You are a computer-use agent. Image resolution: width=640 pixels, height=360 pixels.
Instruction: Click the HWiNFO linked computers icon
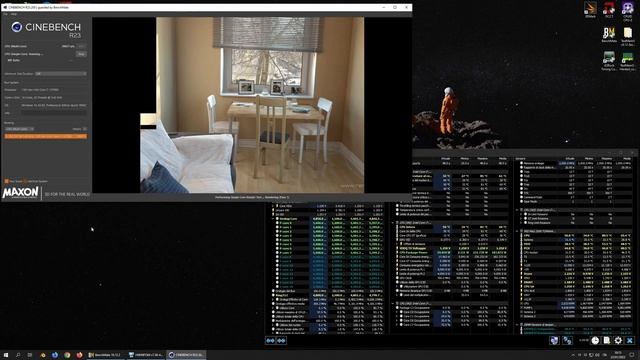[x=567, y=340]
